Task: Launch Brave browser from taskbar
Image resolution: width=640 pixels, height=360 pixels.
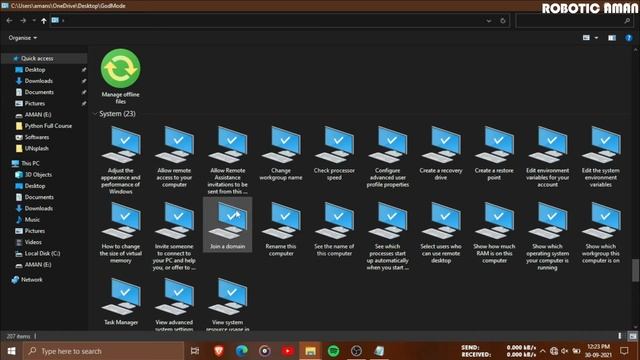Action: [x=219, y=351]
